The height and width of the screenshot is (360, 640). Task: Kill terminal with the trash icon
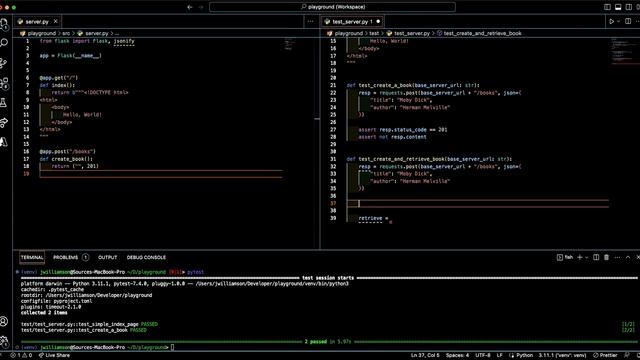coord(607,258)
